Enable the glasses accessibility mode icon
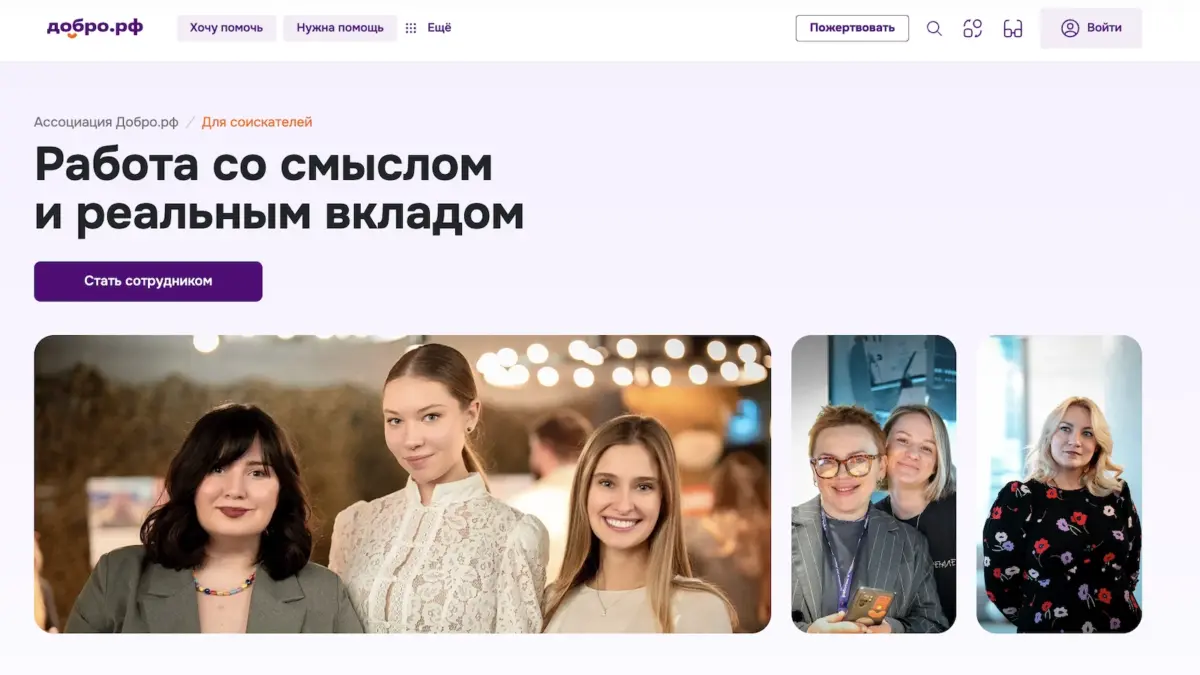The image size is (1200, 675). click(1013, 28)
